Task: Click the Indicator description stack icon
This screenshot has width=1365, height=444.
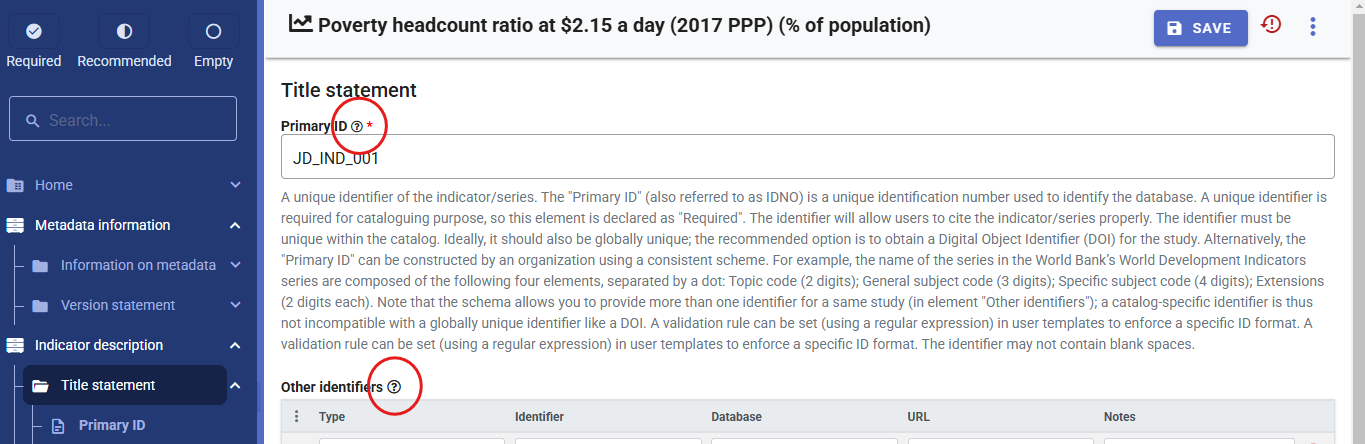Action: tap(15, 345)
